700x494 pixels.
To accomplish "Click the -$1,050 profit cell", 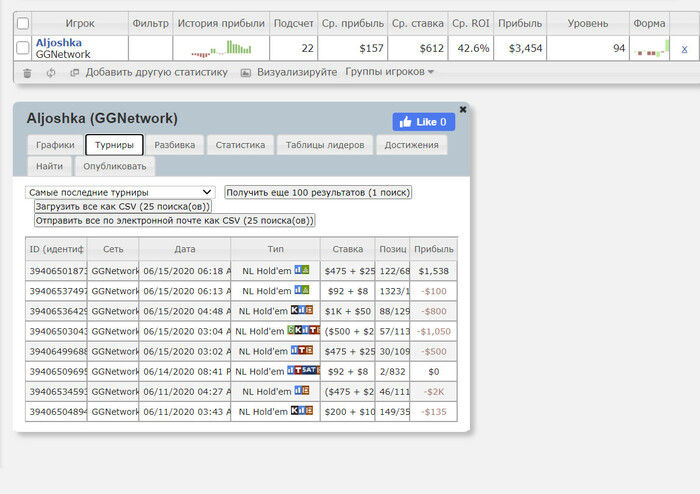I will tap(433, 331).
